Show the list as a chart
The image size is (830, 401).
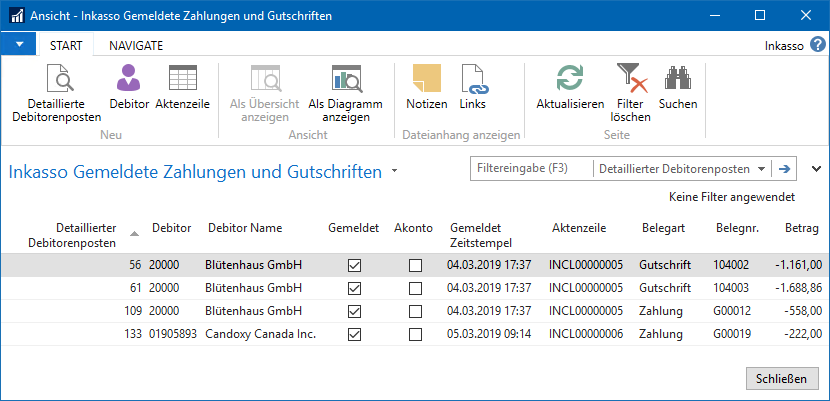click(346, 93)
